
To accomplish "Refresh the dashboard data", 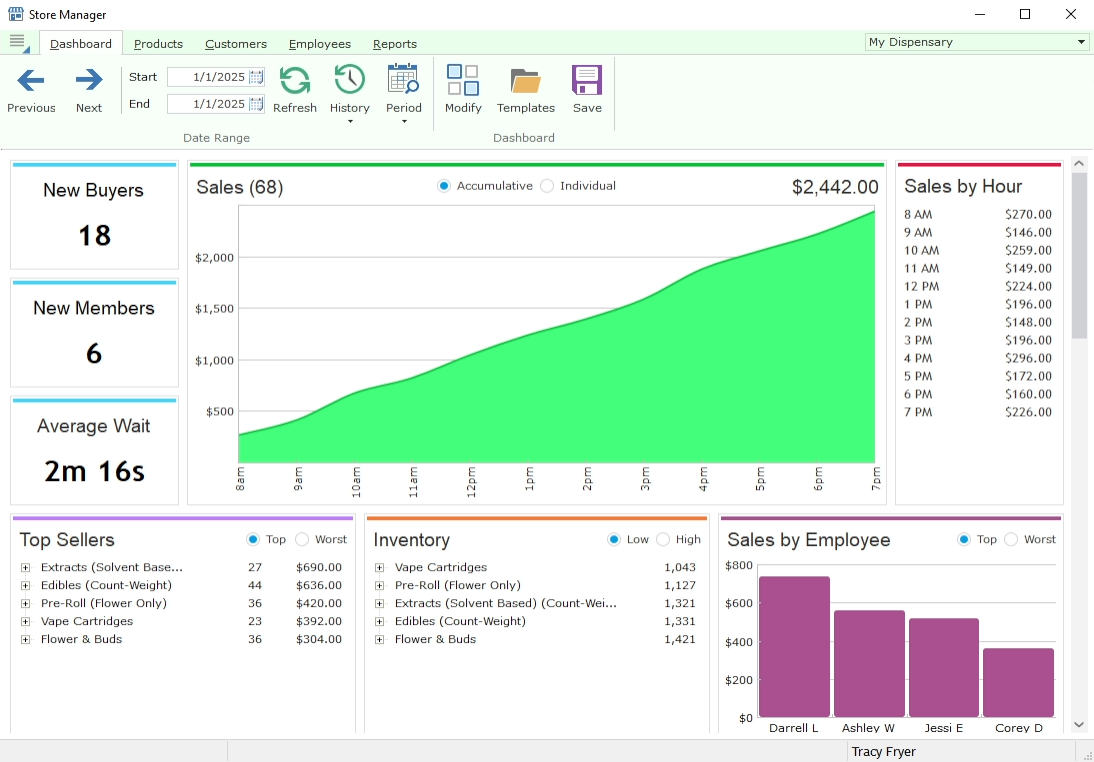I will pos(294,80).
